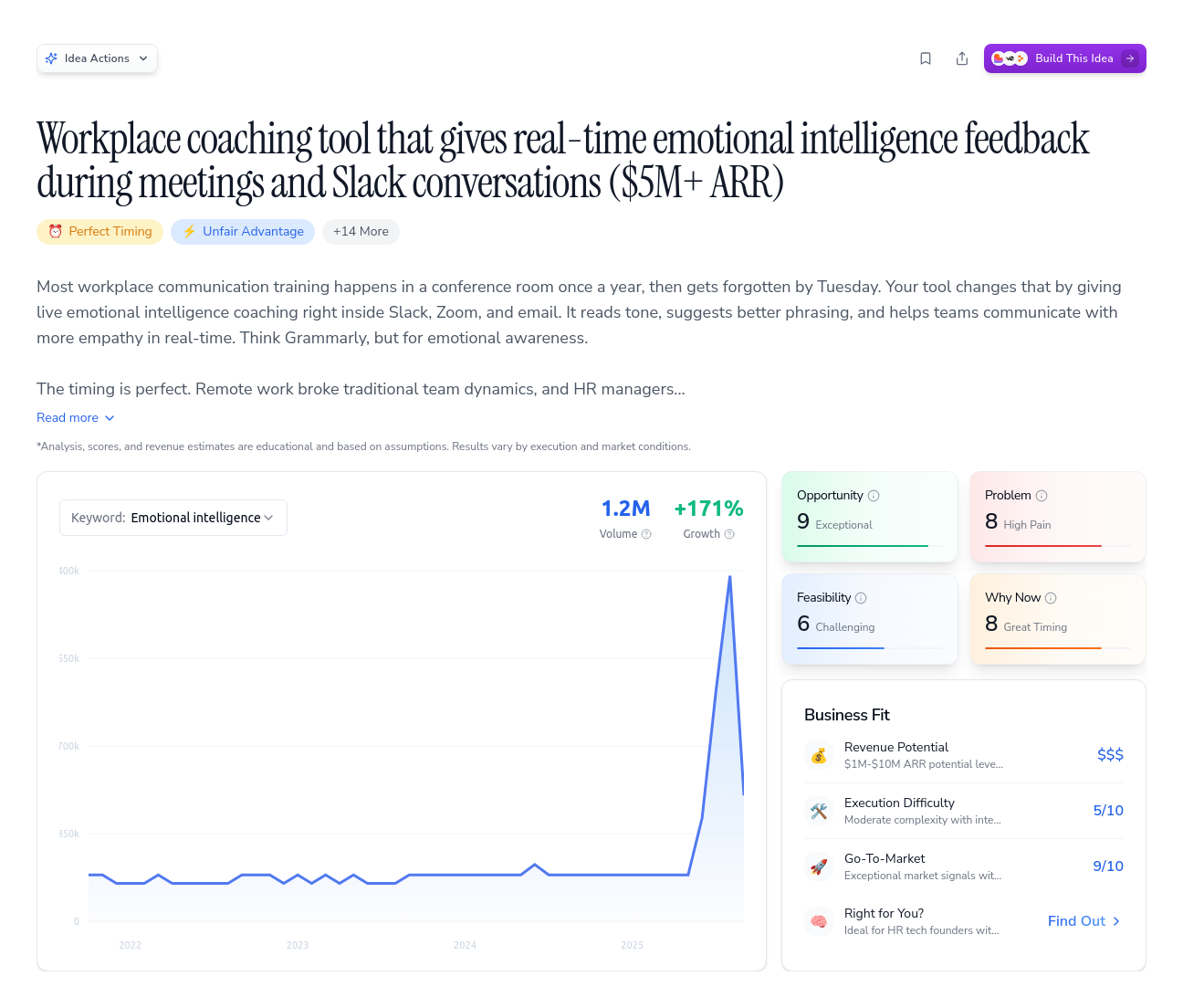Click the rocket icon for Go-To-Market
The image size is (1183, 1008).
pos(819,866)
